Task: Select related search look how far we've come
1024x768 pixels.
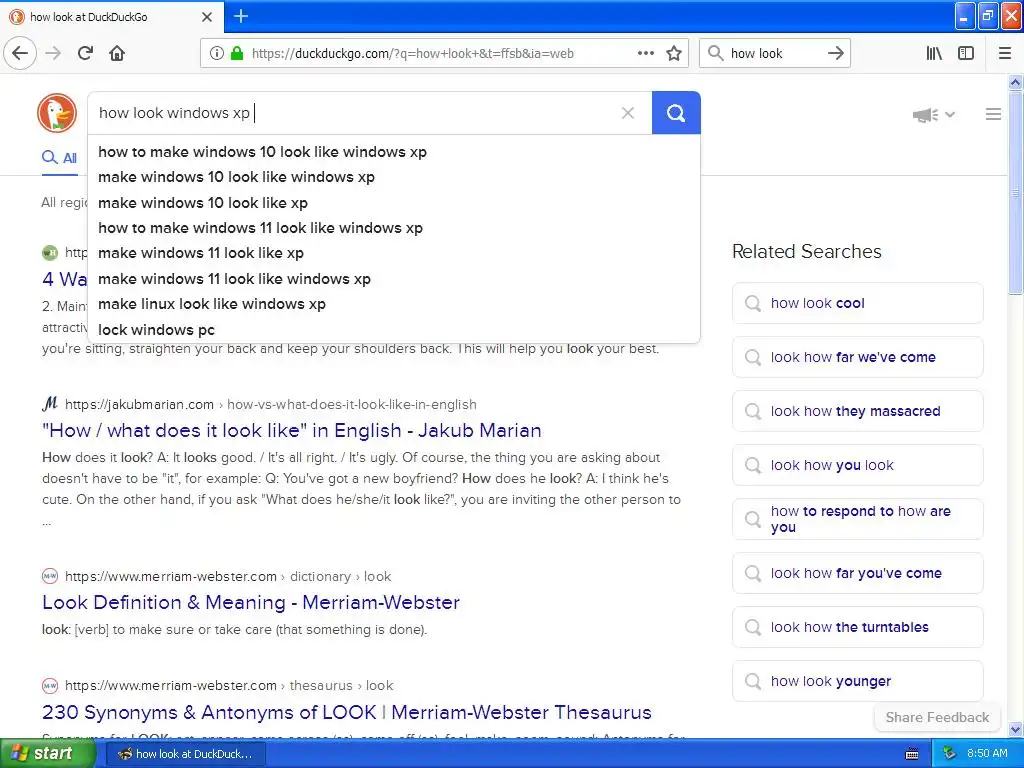Action: tap(857, 357)
